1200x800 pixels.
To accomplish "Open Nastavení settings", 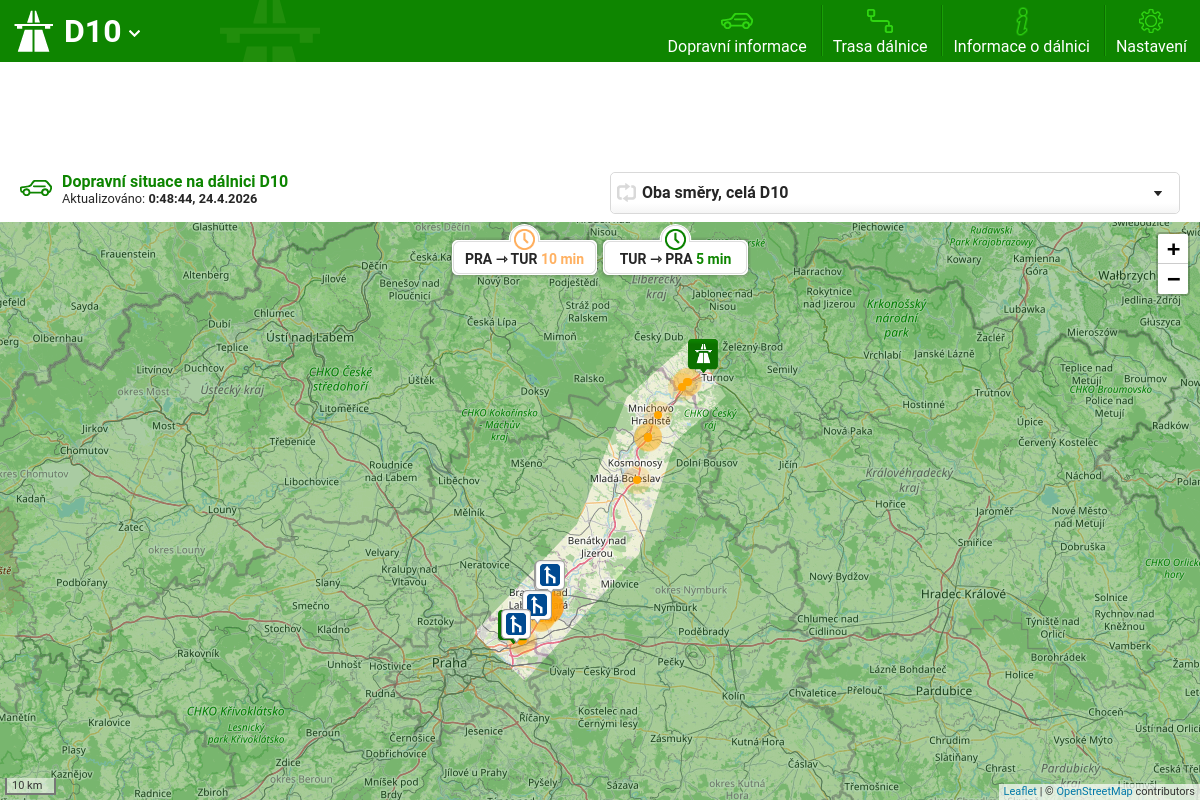I will point(1151,32).
